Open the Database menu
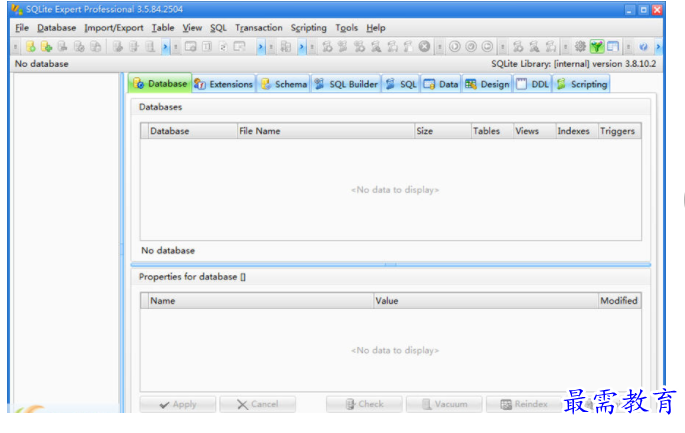Screen dimensions: 685x433 tap(56, 28)
